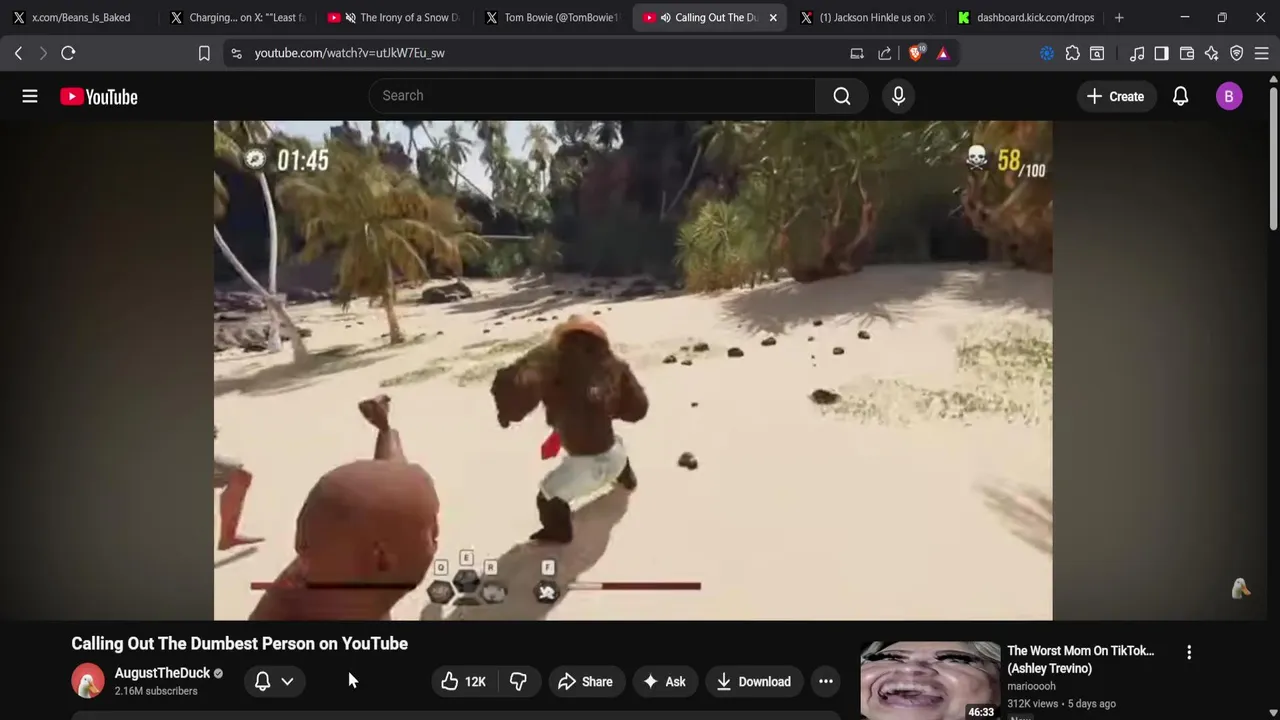Open the account avatar with letter B
This screenshot has height=720, width=1280.
click(x=1229, y=96)
